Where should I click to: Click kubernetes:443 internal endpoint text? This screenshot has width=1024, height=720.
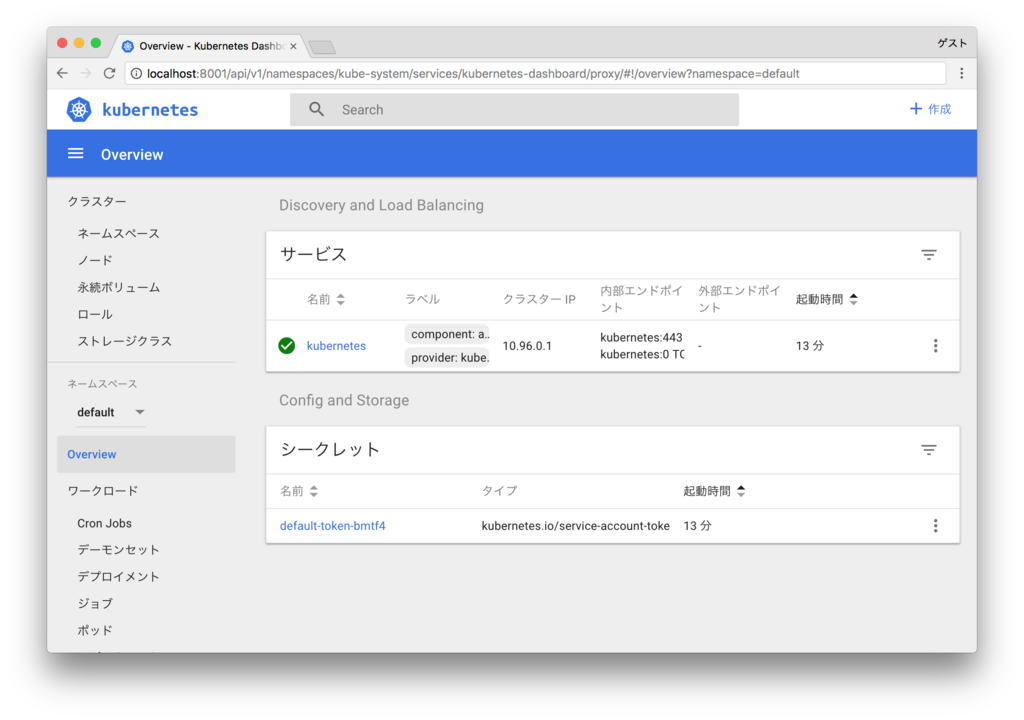[641, 337]
